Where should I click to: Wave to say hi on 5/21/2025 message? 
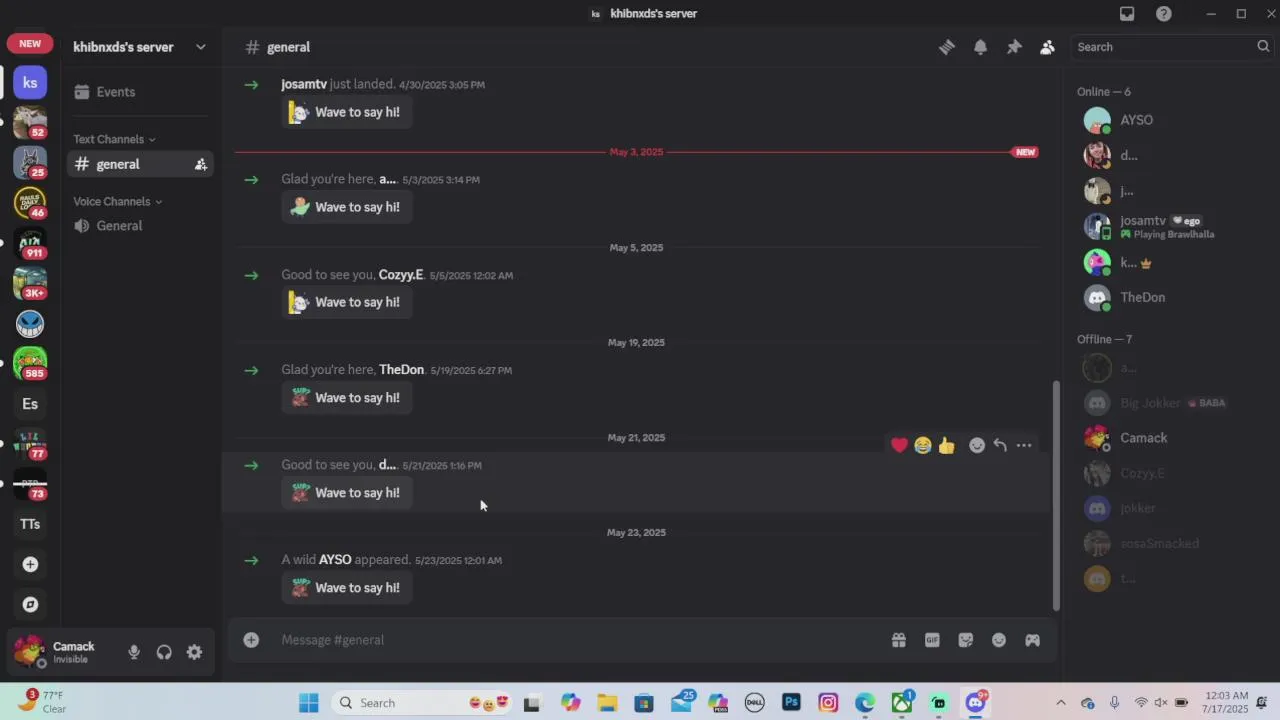point(347,493)
